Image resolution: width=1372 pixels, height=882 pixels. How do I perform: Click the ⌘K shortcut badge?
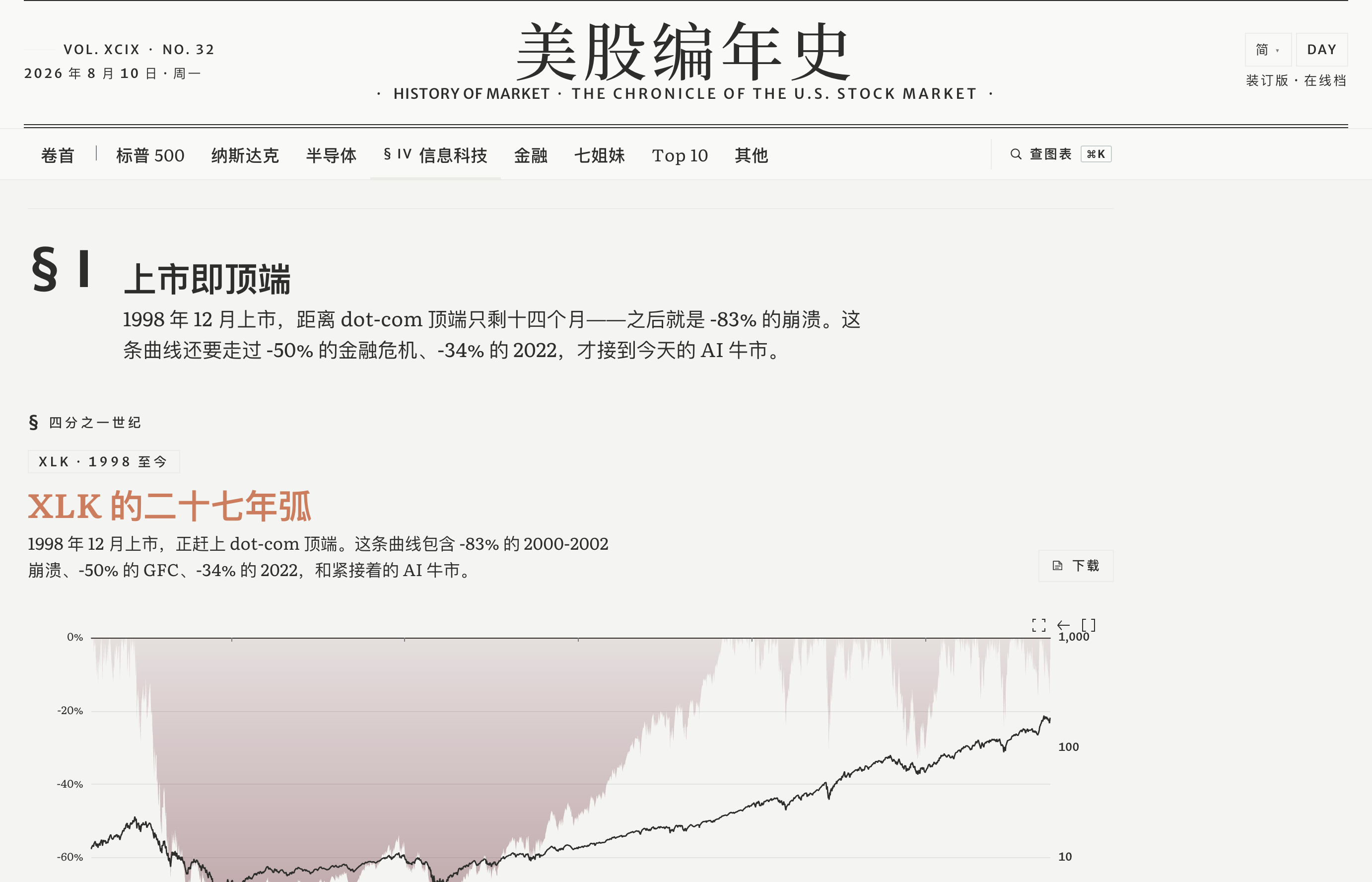(1096, 154)
